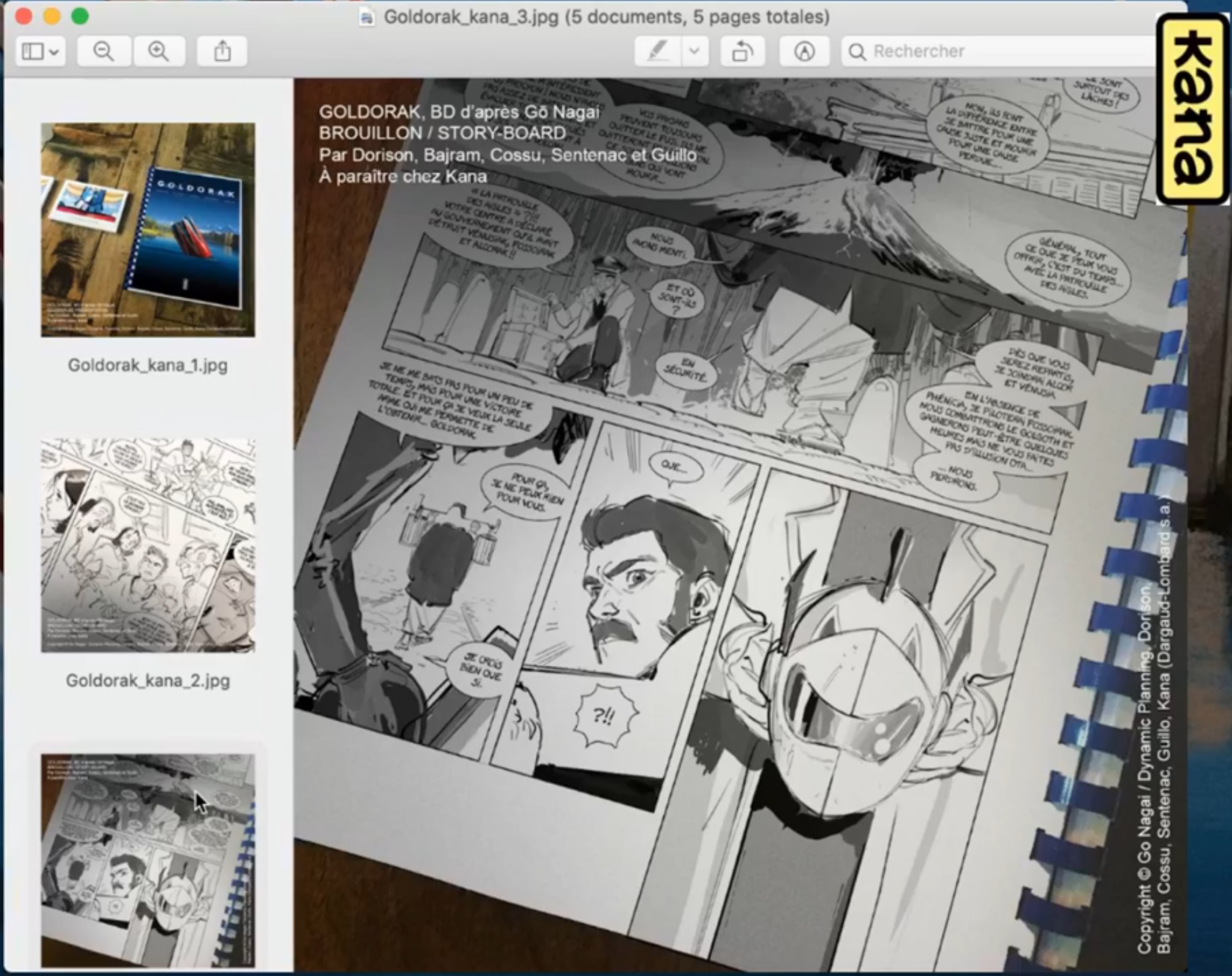Expand the sidebar view dropdown chevron
Image resolution: width=1232 pixels, height=976 pixels.
pyautogui.click(x=54, y=52)
